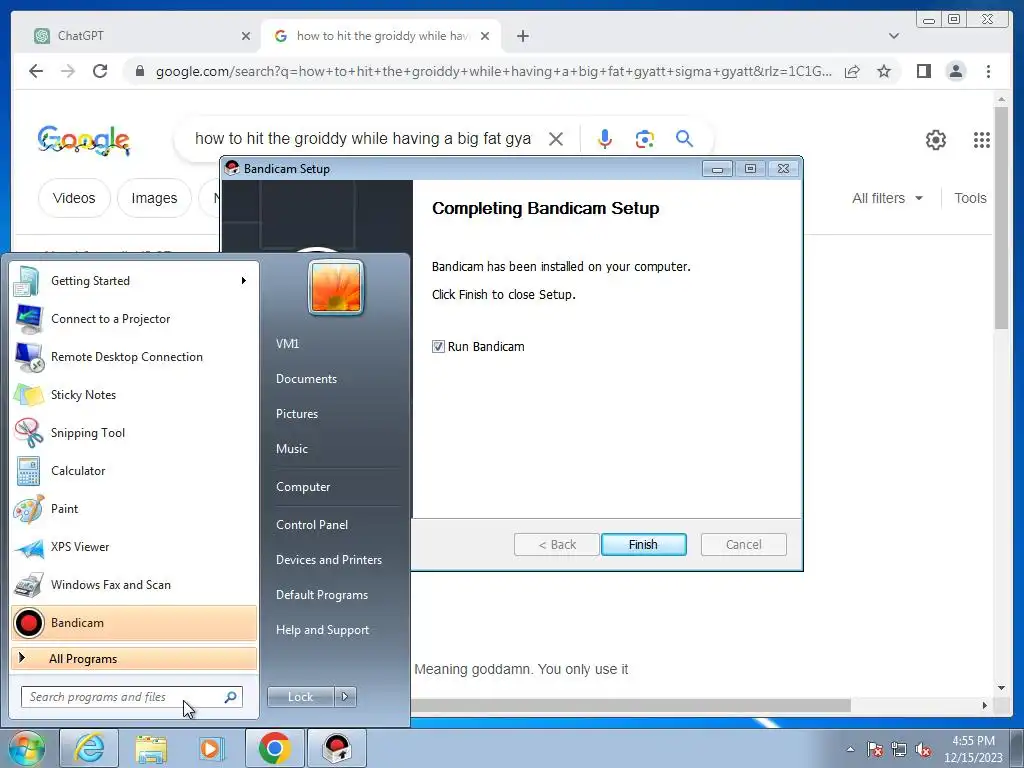The image size is (1024, 768).
Task: Click the muted volume tray icon
Action: point(923,750)
